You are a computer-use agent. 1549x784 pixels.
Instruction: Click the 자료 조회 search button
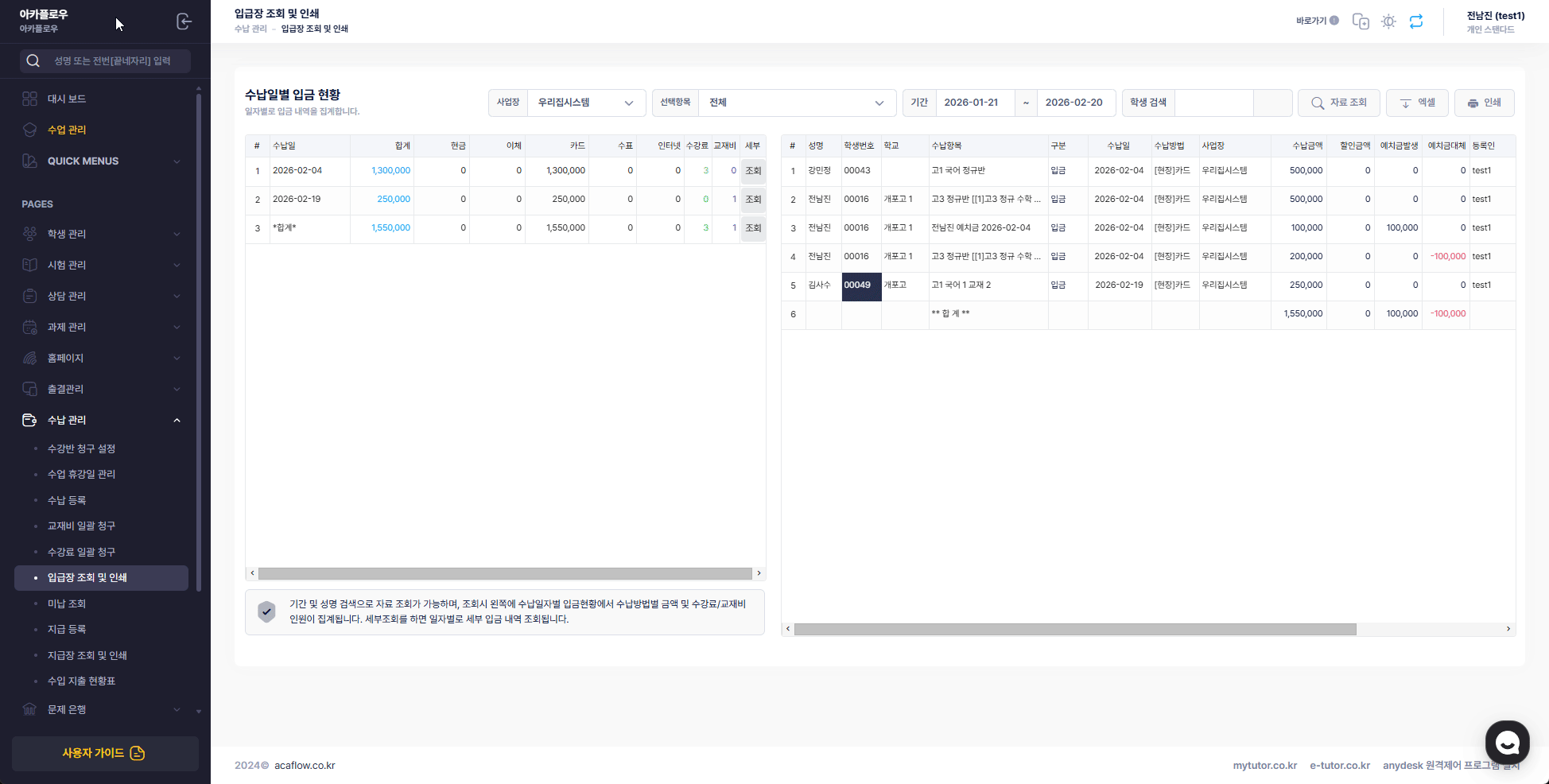(1339, 103)
